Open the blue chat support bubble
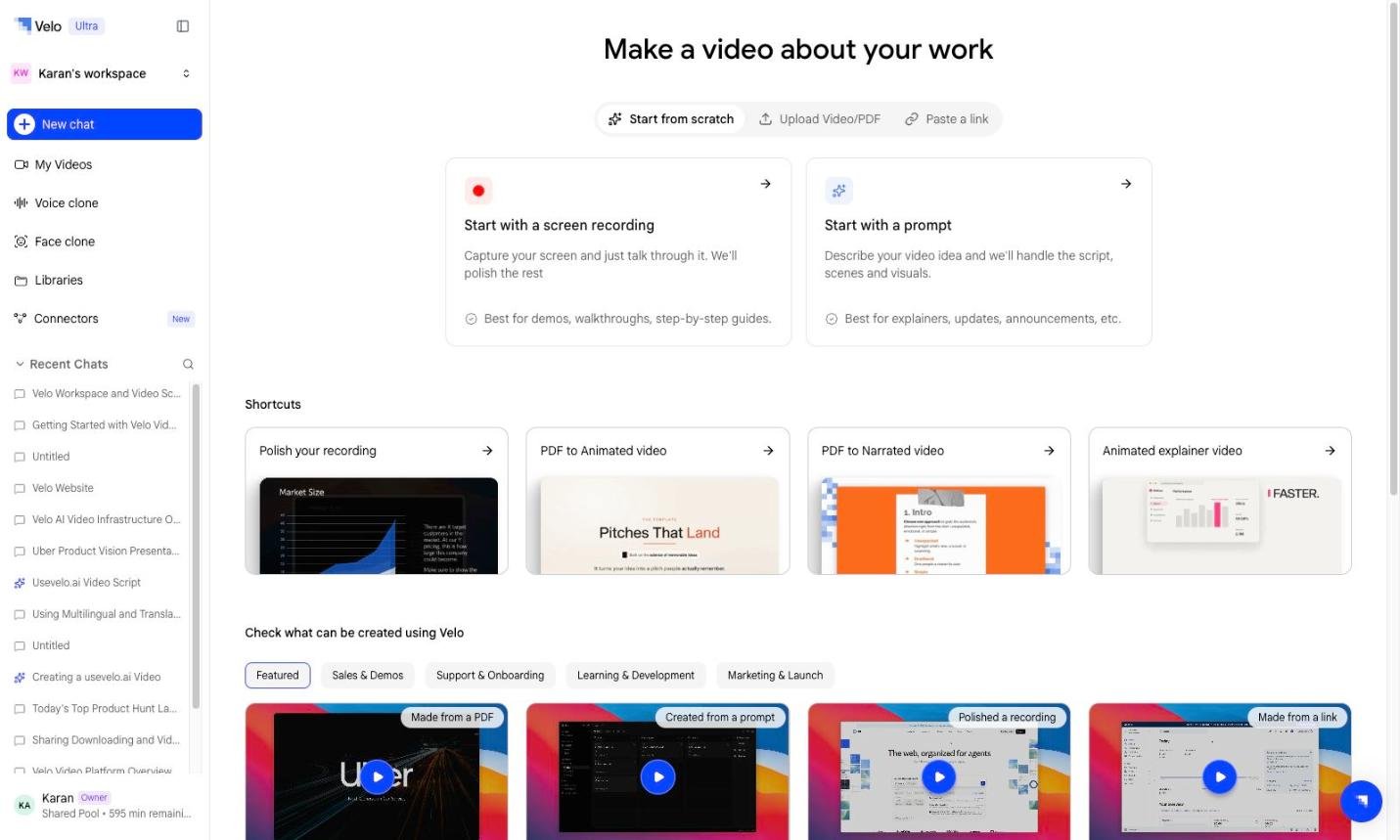The height and width of the screenshot is (840, 1400). pos(1361,801)
